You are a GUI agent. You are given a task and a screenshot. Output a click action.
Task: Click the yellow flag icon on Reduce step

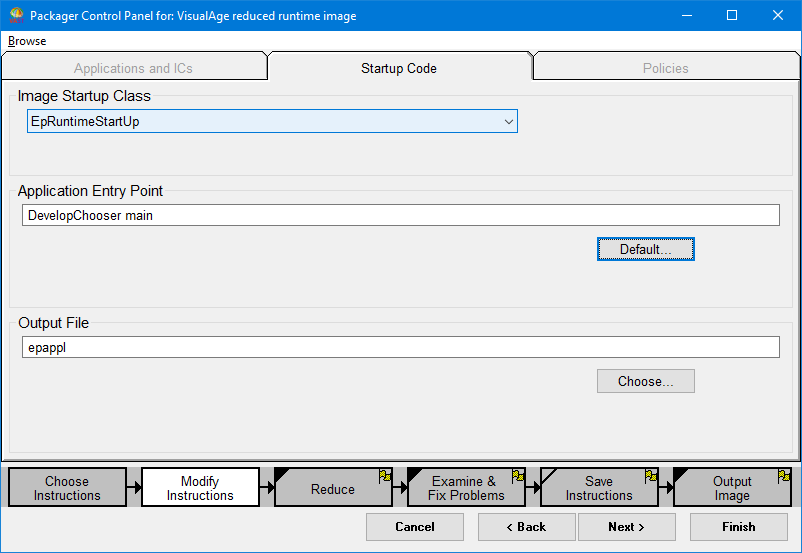[385, 476]
